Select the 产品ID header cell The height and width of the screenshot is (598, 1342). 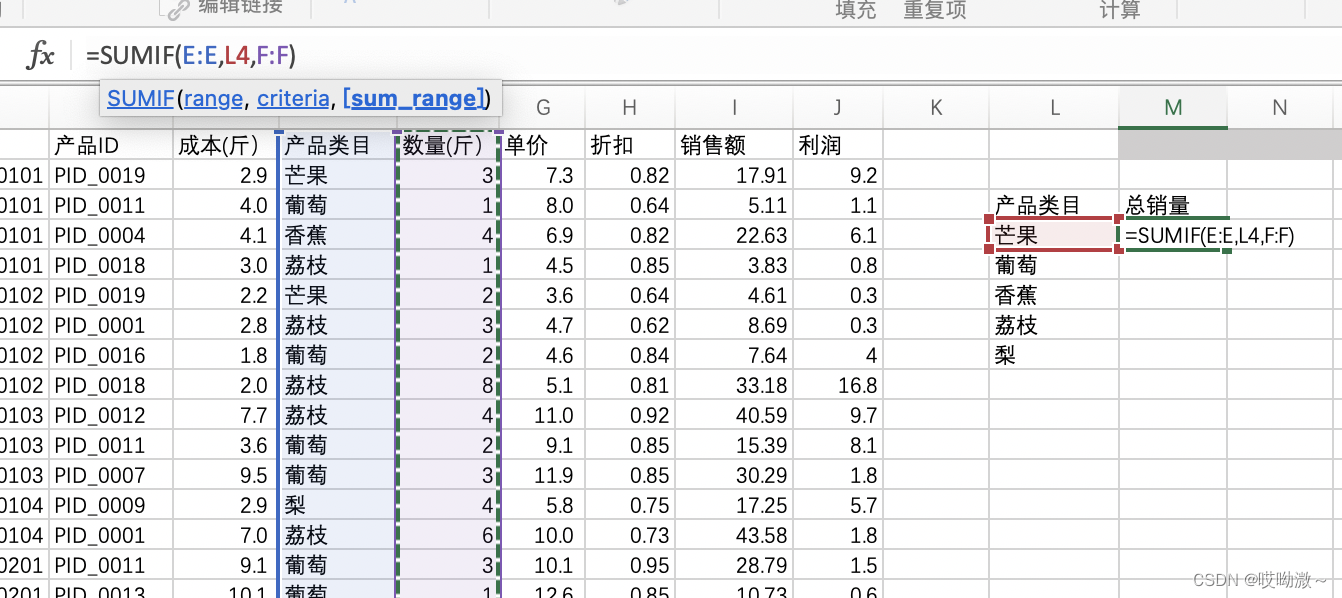(x=111, y=145)
